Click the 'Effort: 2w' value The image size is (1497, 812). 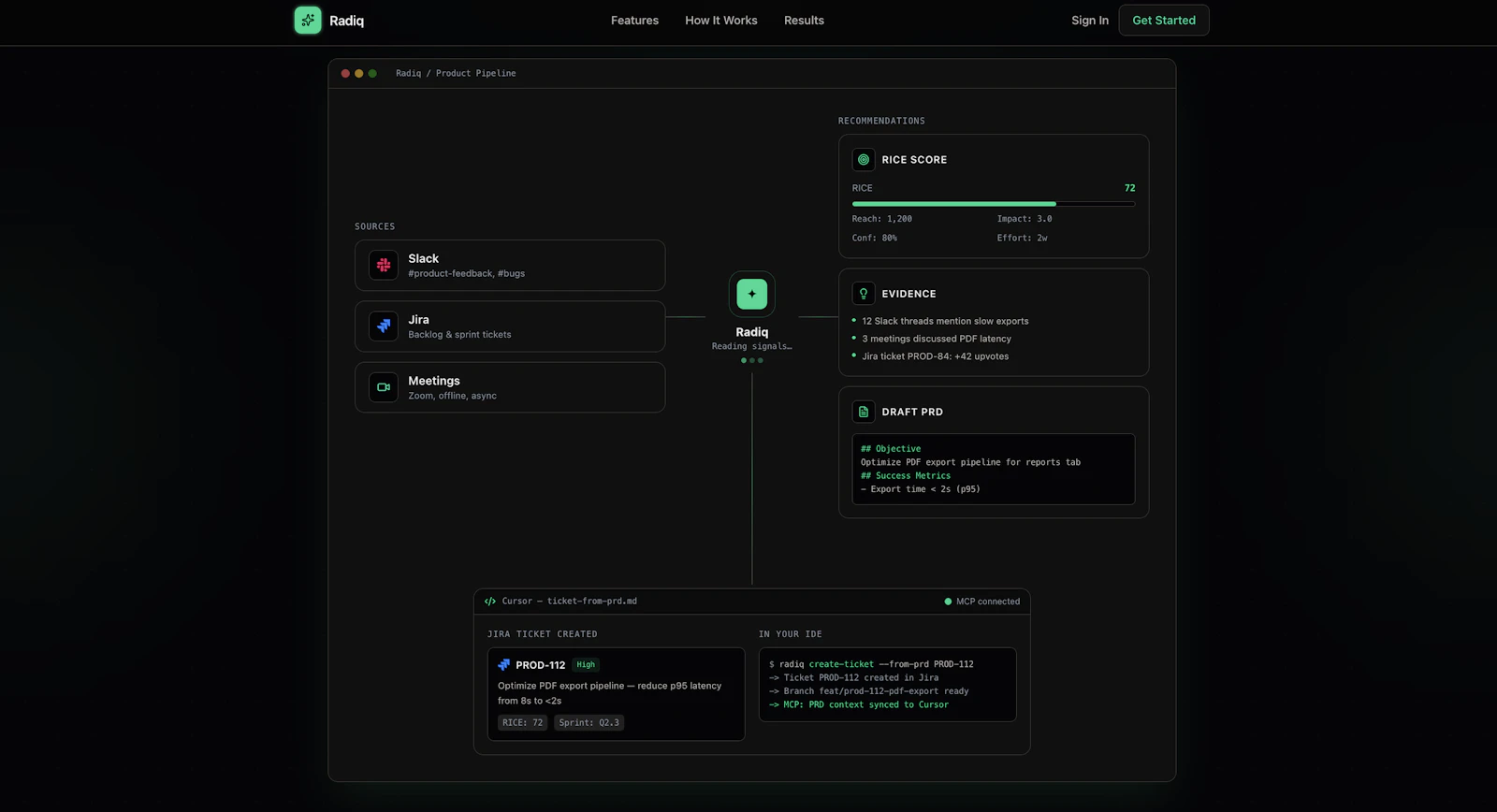tap(1022, 239)
